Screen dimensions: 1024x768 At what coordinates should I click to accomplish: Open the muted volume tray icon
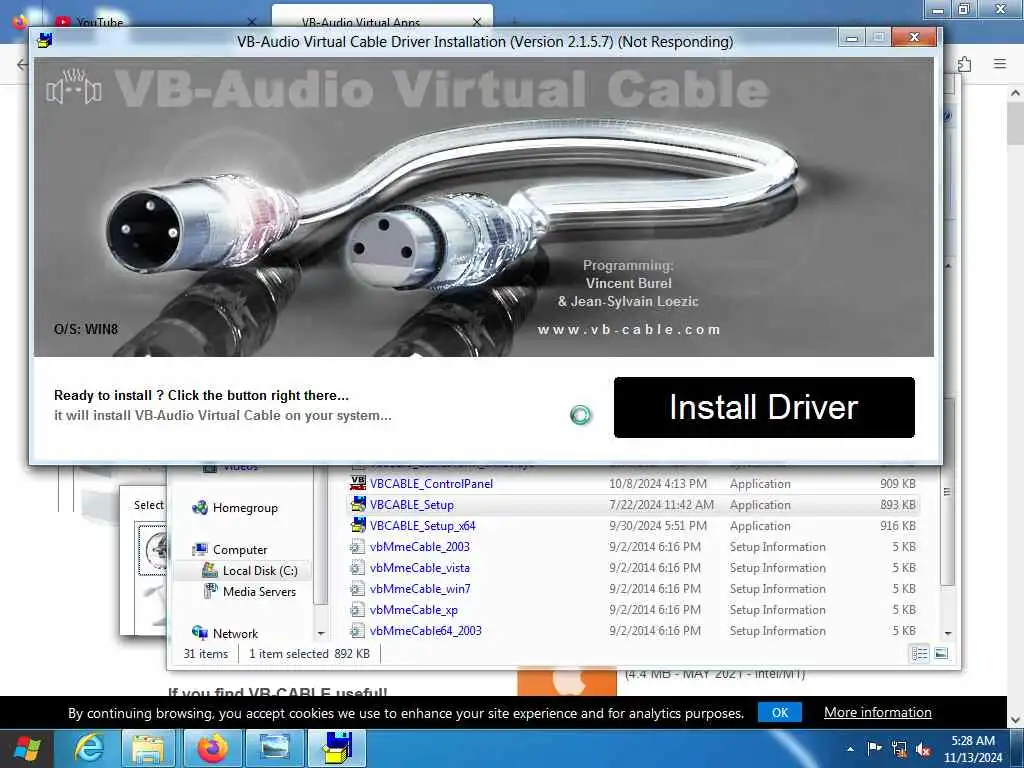click(x=923, y=749)
